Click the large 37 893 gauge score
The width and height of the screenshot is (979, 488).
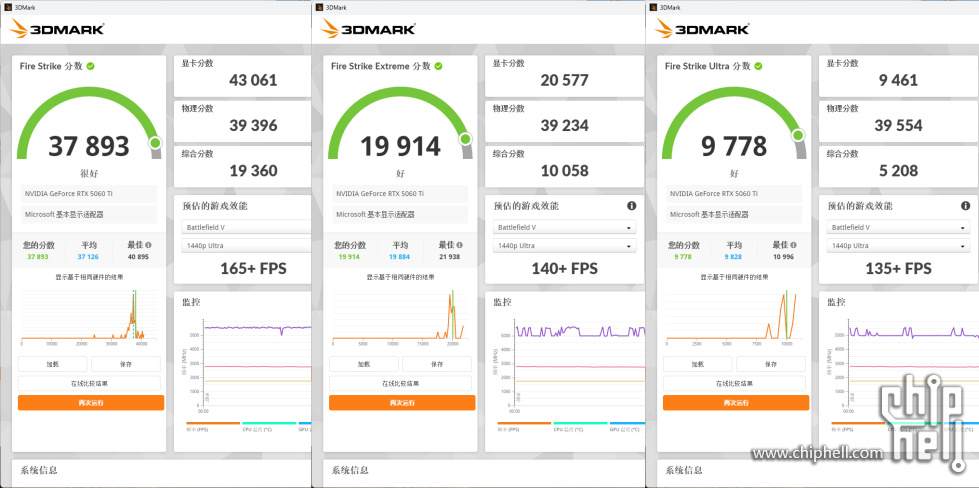click(x=89, y=147)
